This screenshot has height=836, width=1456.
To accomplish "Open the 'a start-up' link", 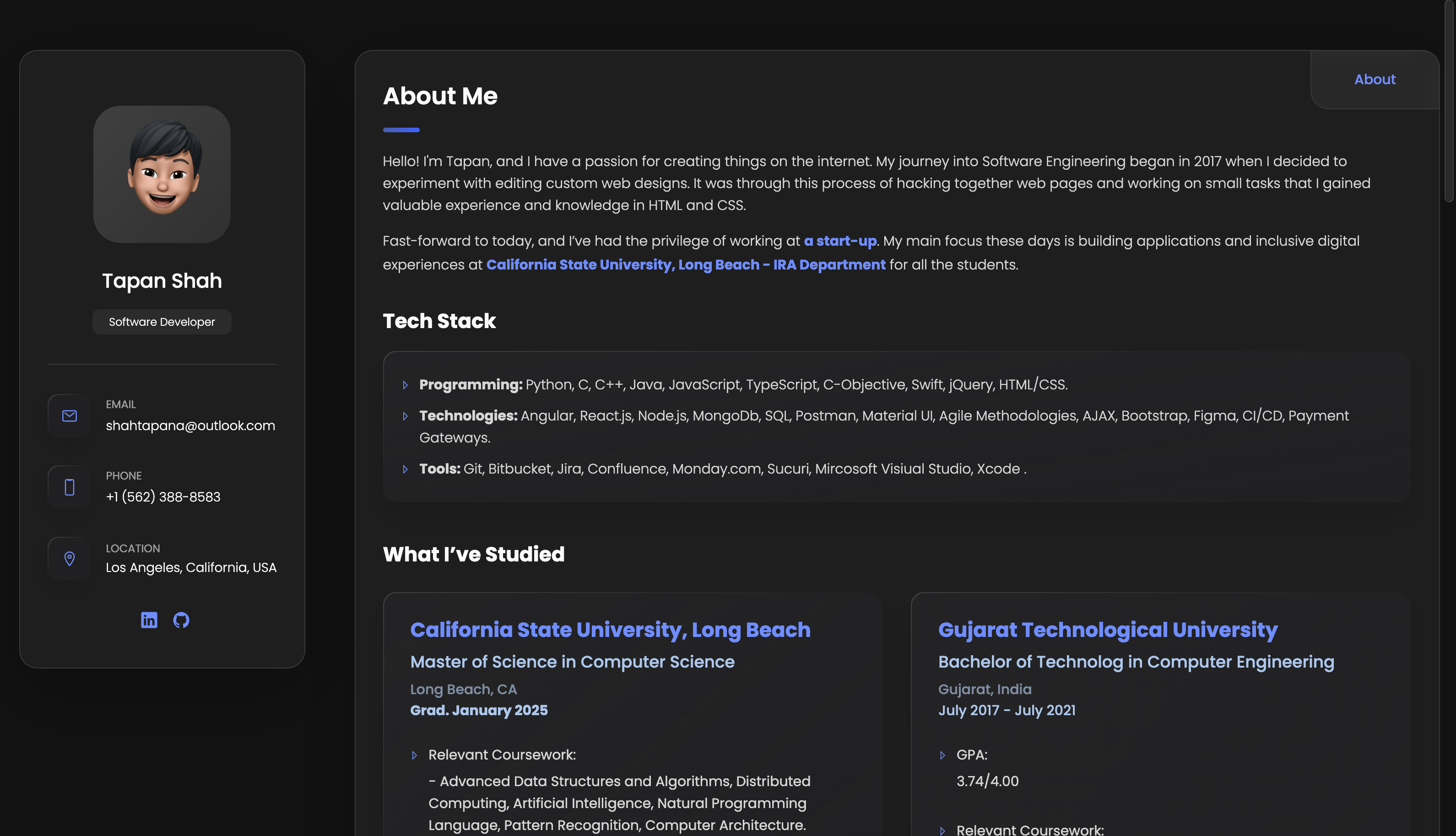I will click(840, 241).
